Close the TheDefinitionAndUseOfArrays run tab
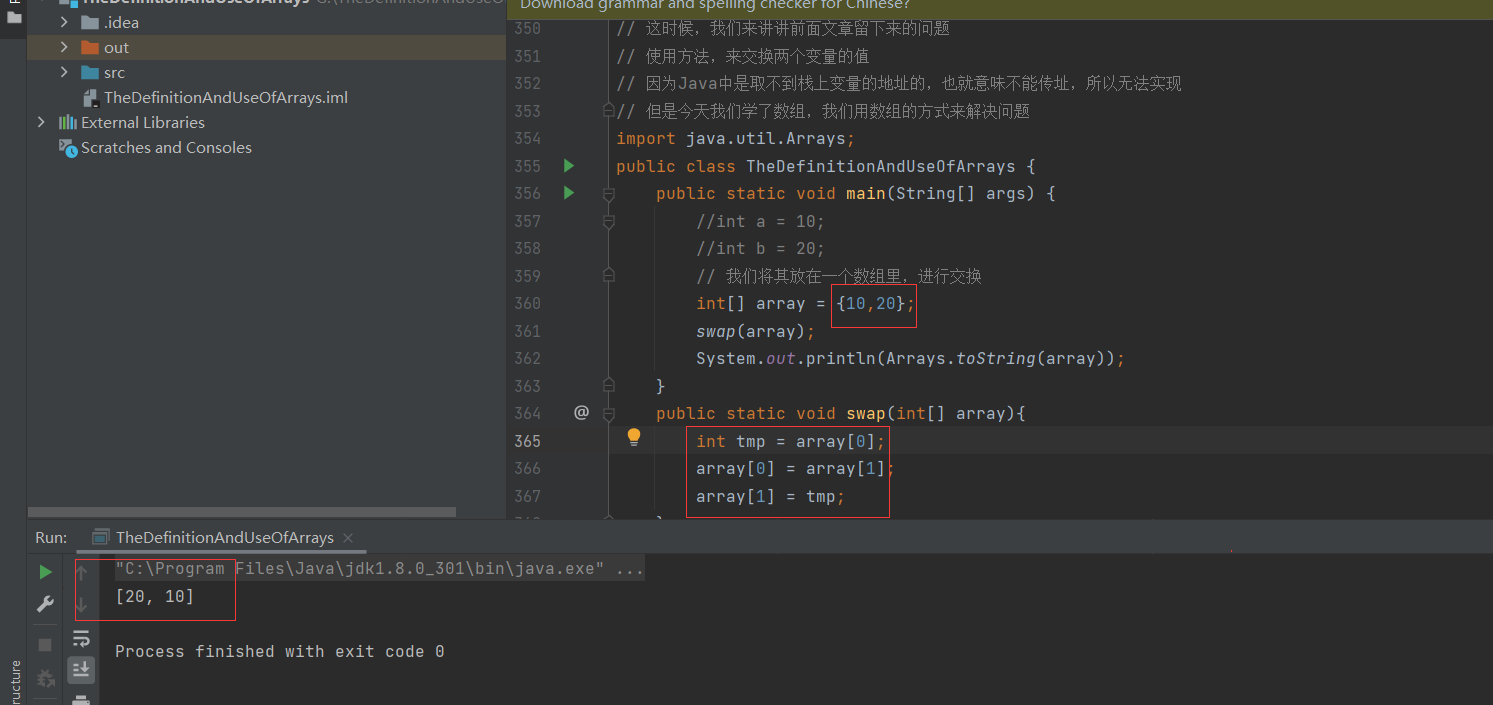Image resolution: width=1493 pixels, height=705 pixels. [x=348, y=538]
